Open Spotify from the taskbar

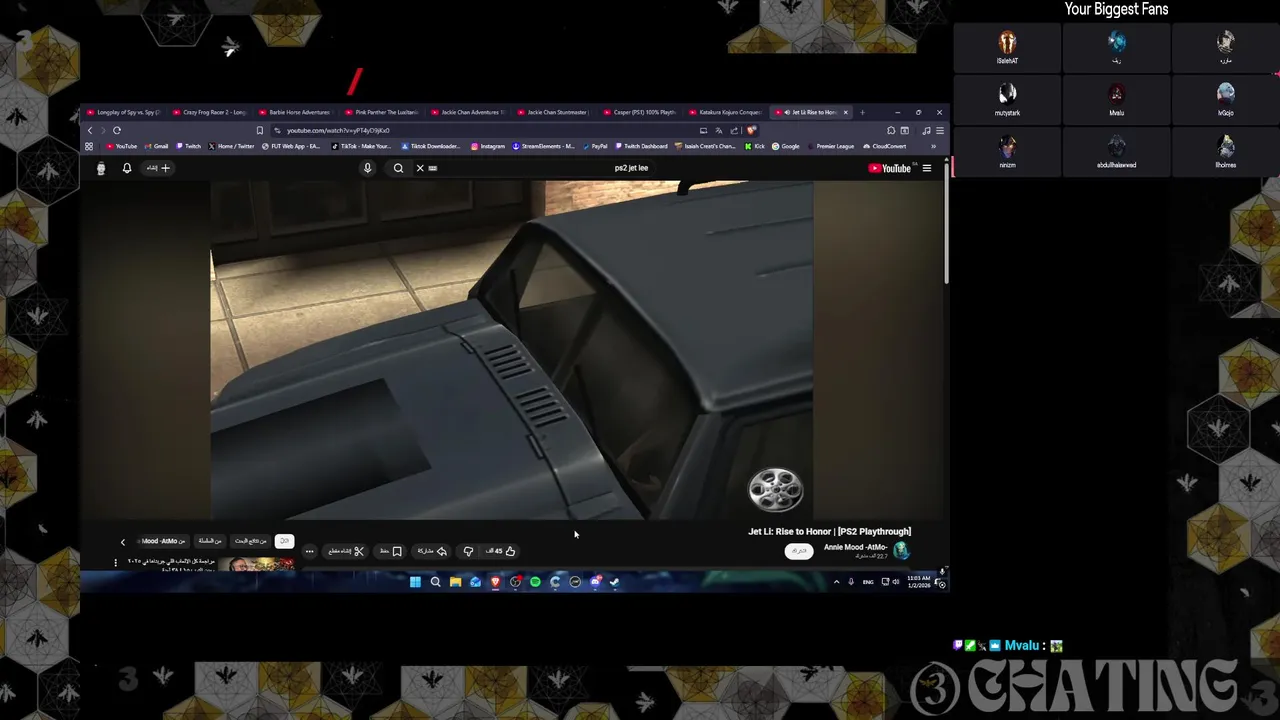tap(535, 582)
